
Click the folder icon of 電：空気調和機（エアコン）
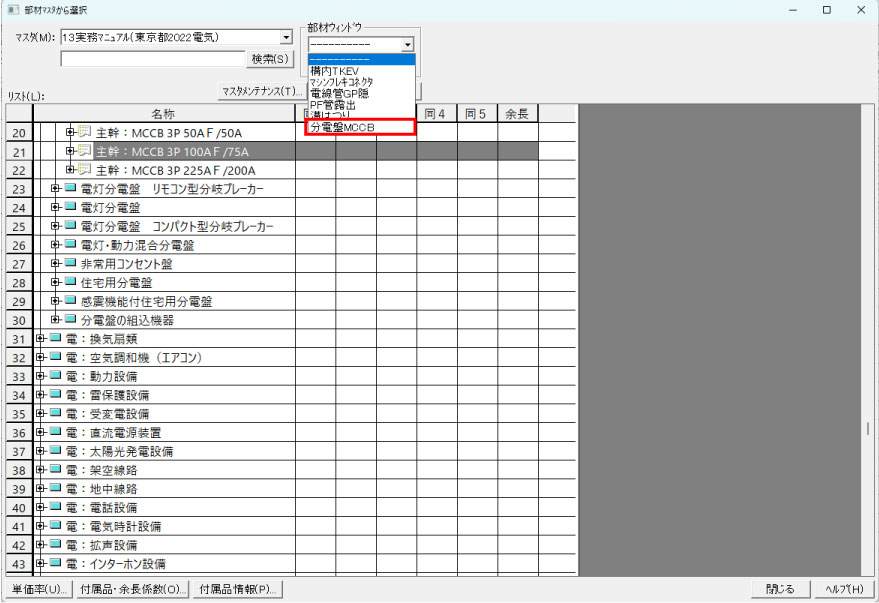(x=55, y=356)
